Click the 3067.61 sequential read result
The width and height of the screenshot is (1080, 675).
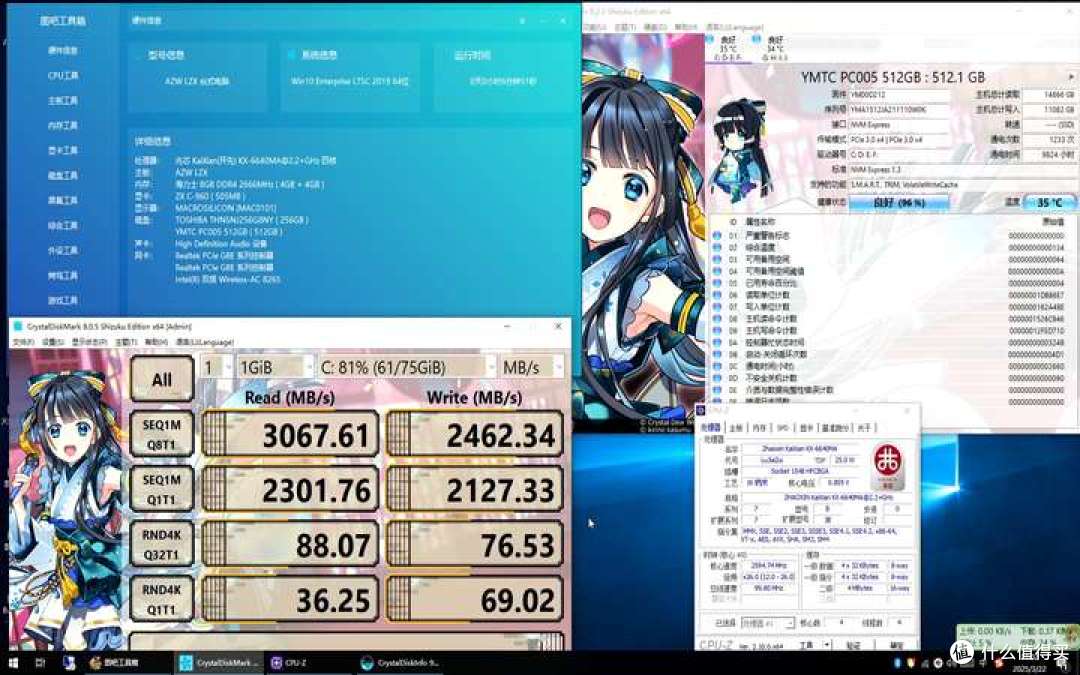(x=291, y=435)
